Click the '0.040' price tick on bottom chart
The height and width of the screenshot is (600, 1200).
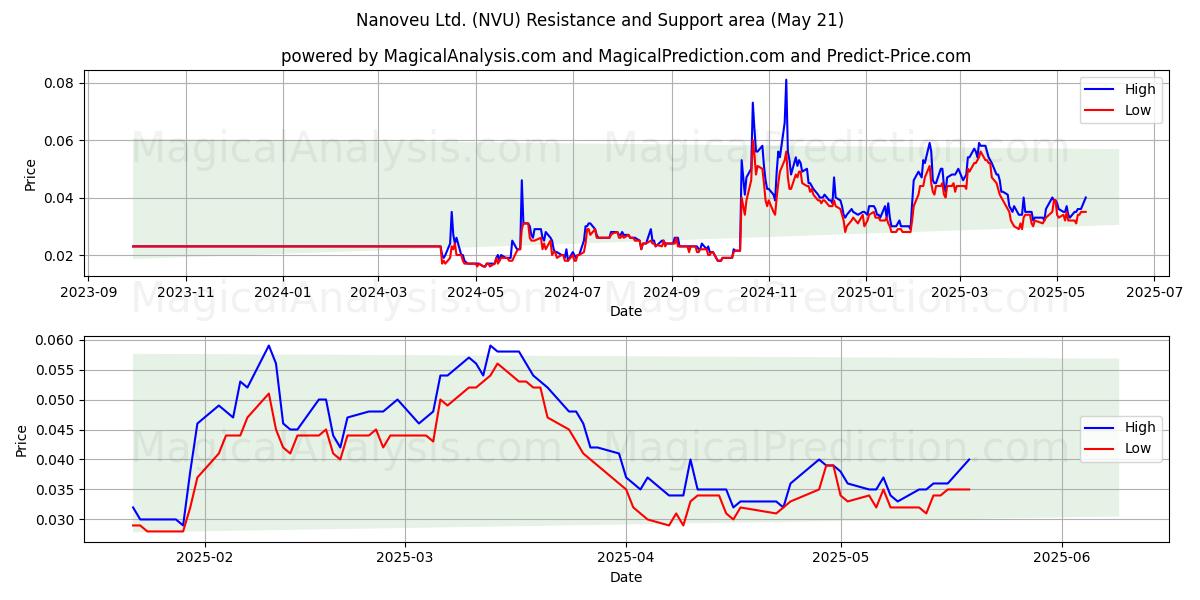click(57, 460)
